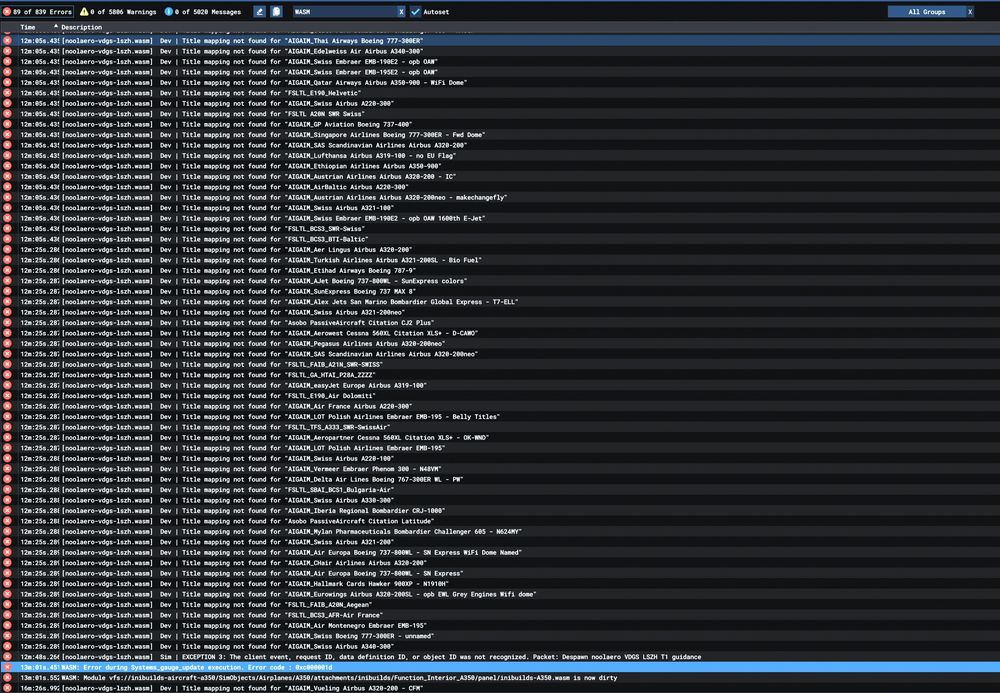
Task: Click the clear console brush icon
Action: coord(260,12)
